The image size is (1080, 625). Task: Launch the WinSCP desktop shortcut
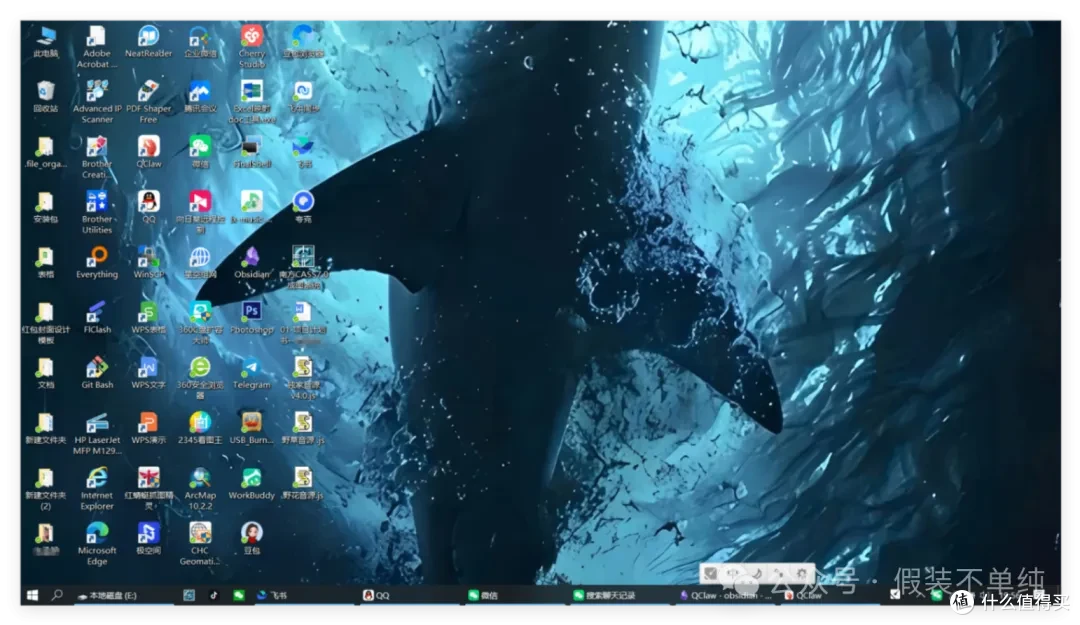pos(148,263)
